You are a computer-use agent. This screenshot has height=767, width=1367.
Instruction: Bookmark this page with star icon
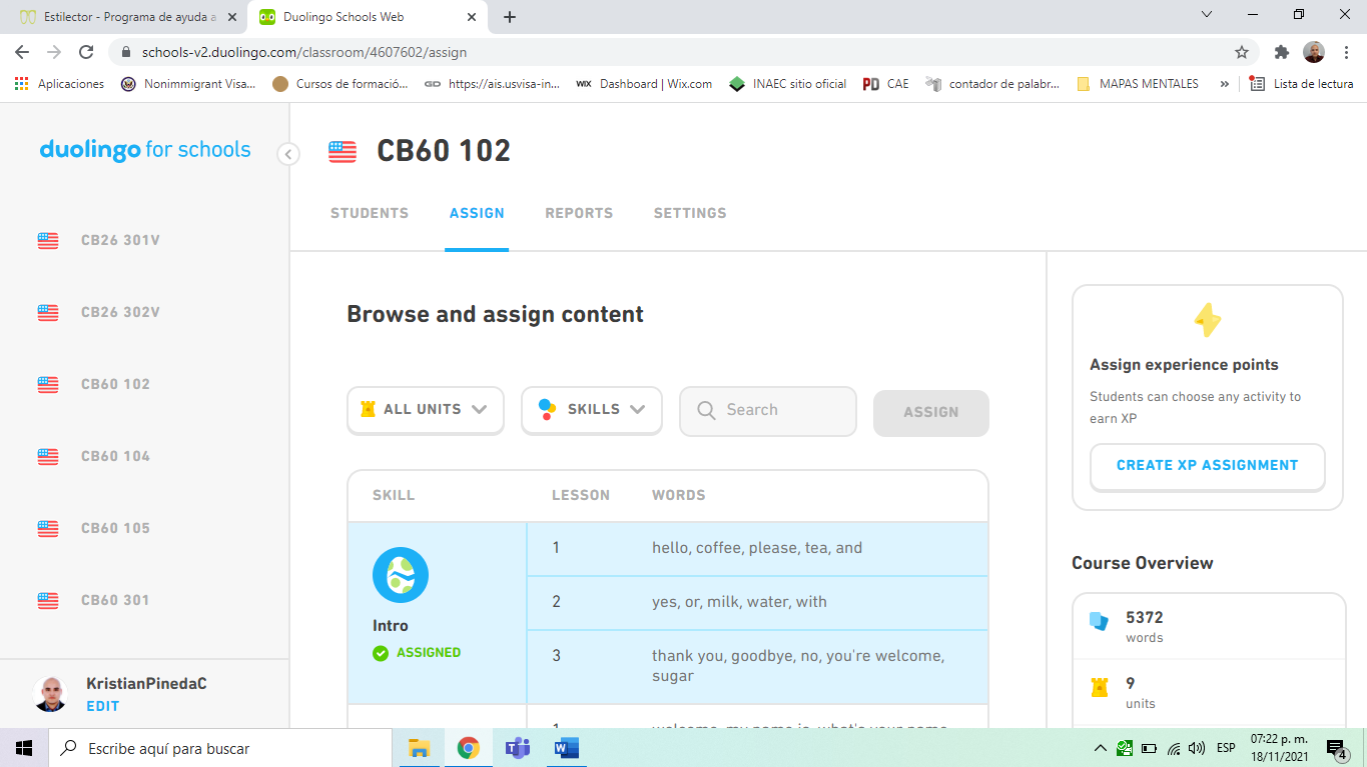pos(1242,52)
